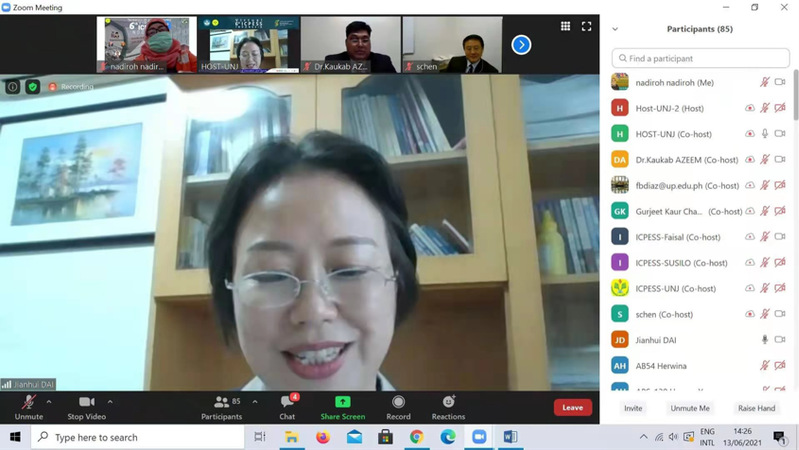799x450 pixels.
Task: Expand video options arrow beside Stop Video
Action: [x=110, y=401]
